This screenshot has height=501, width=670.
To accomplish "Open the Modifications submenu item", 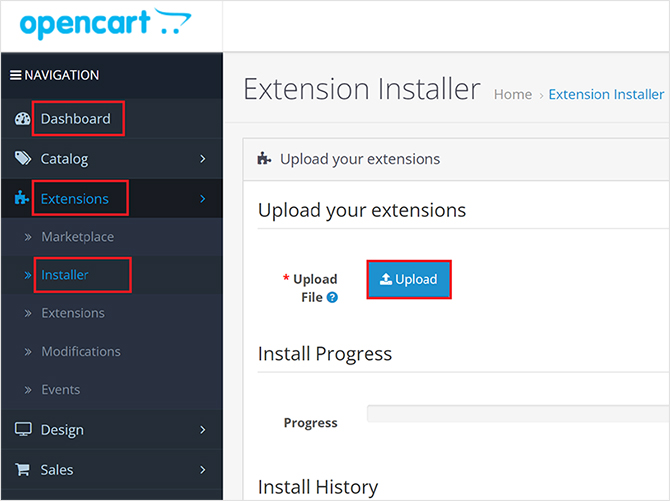I will tap(81, 351).
